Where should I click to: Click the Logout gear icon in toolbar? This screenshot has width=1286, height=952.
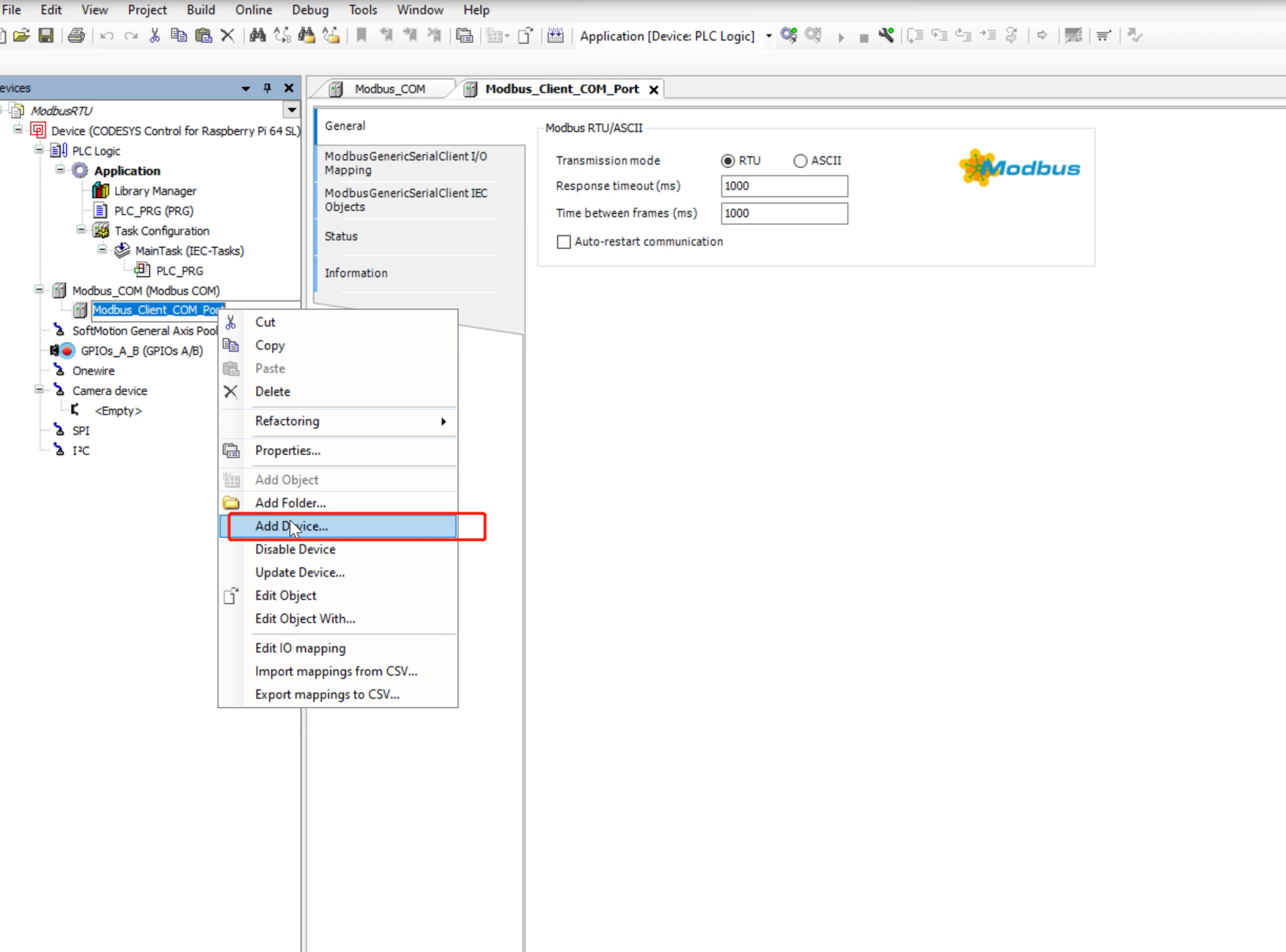[813, 35]
